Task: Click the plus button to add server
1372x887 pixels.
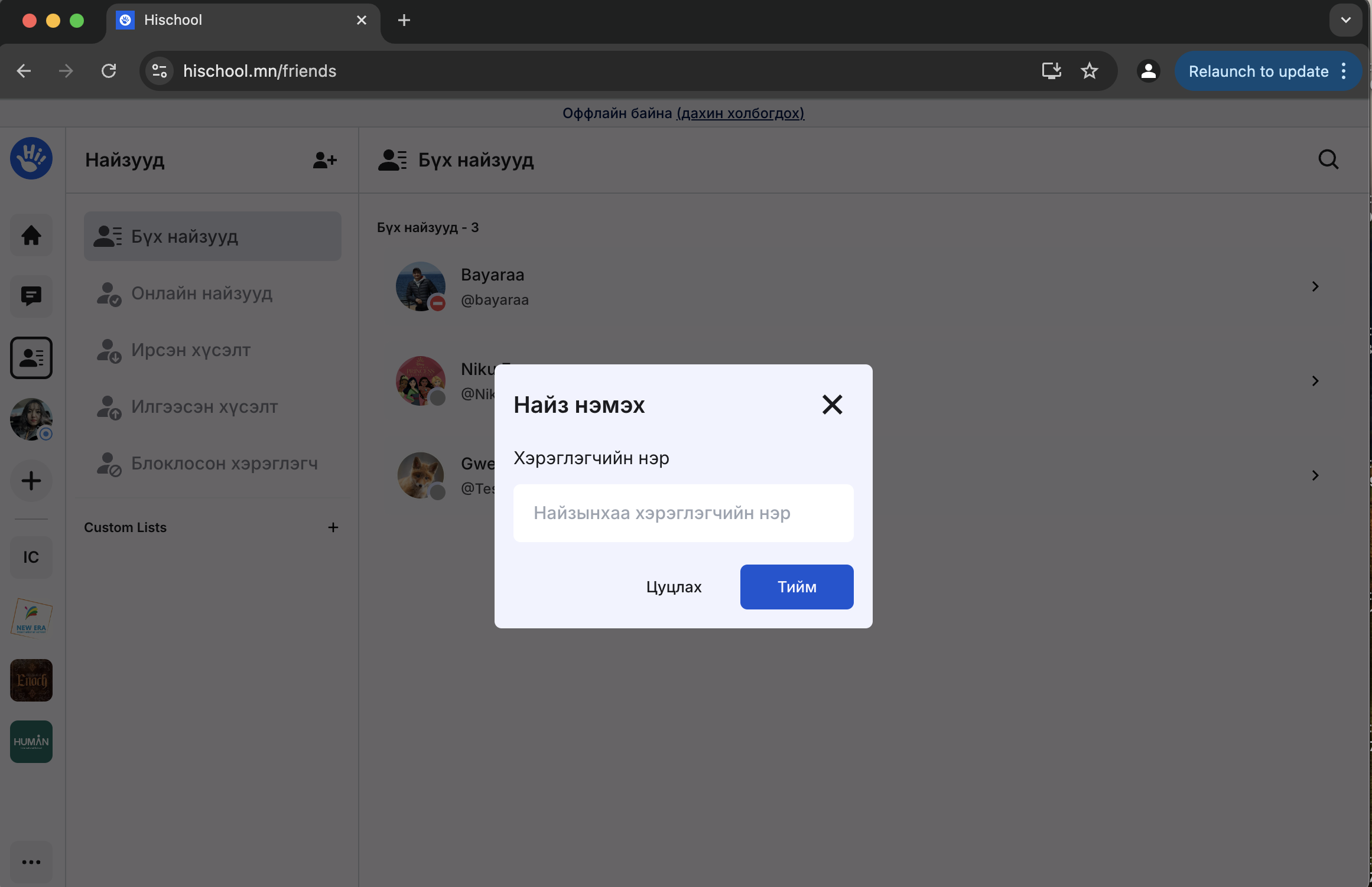Action: pos(31,481)
